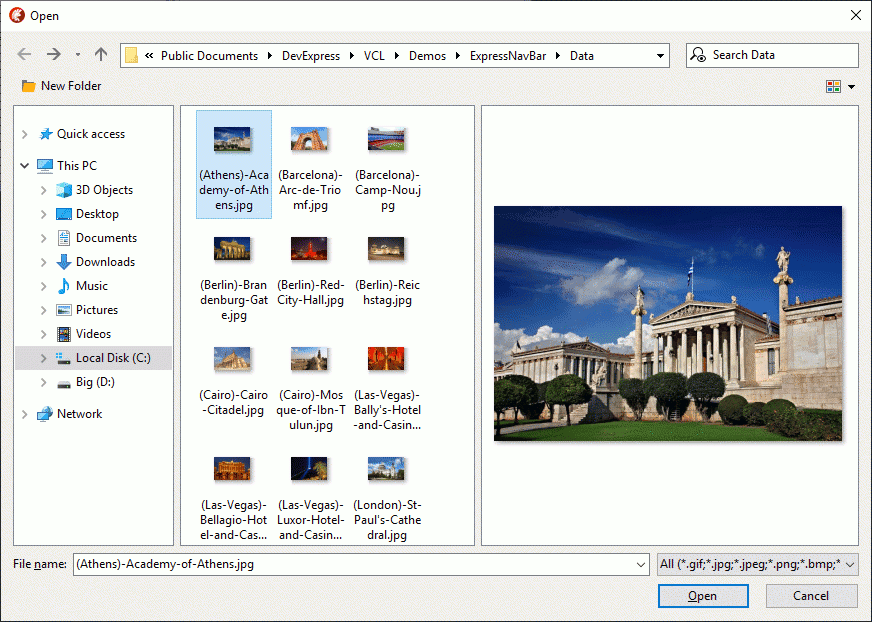Image resolution: width=872 pixels, height=622 pixels.
Task: Select the Music folder icon
Action: coord(64,286)
